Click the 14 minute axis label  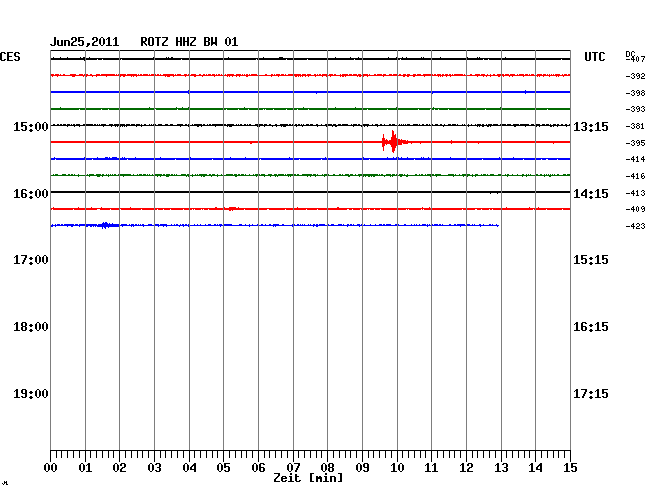535,468
